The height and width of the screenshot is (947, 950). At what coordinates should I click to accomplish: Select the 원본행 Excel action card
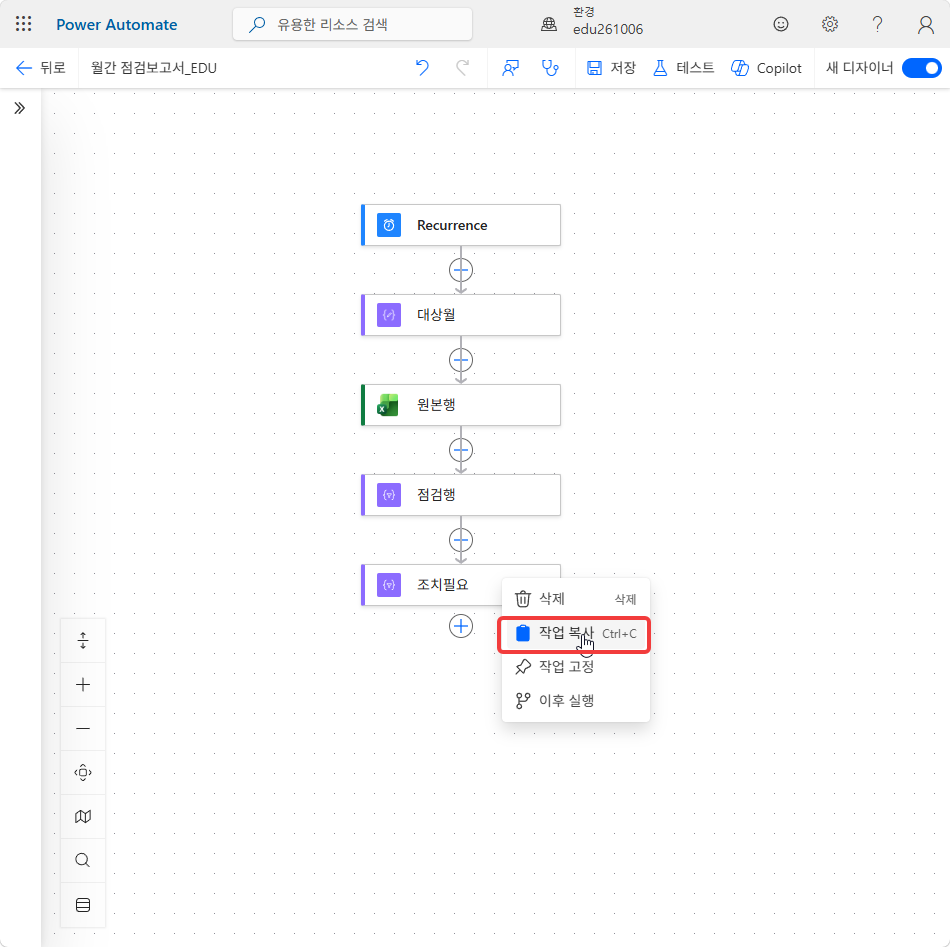(x=461, y=405)
